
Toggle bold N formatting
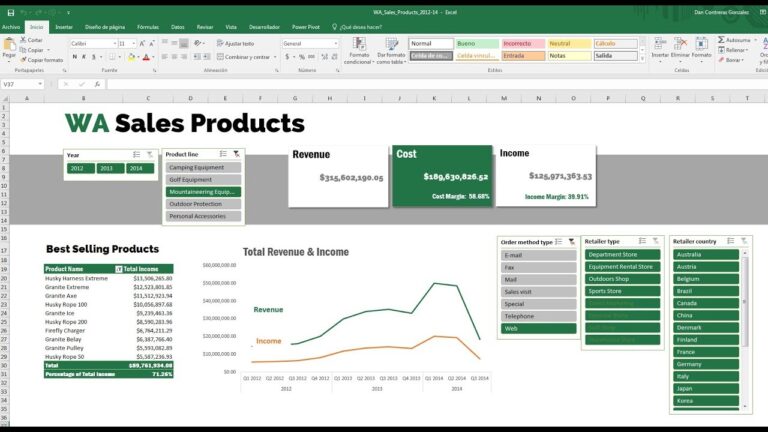(75, 57)
